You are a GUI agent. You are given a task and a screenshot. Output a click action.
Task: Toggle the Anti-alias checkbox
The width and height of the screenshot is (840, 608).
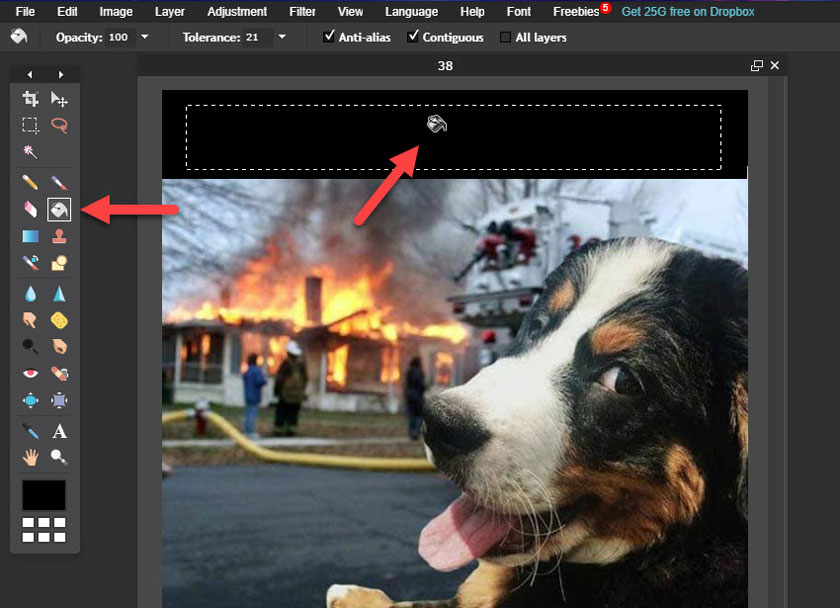click(329, 36)
